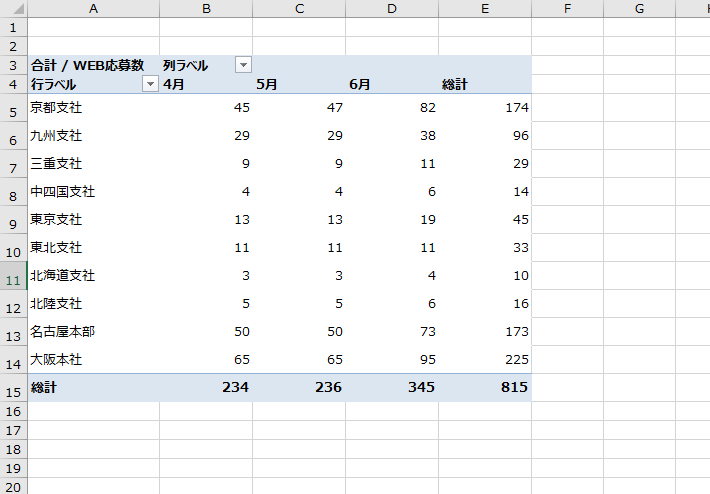Select the 東京支社 row label
Image resolution: width=710 pixels, height=494 pixels.
[x=94, y=220]
